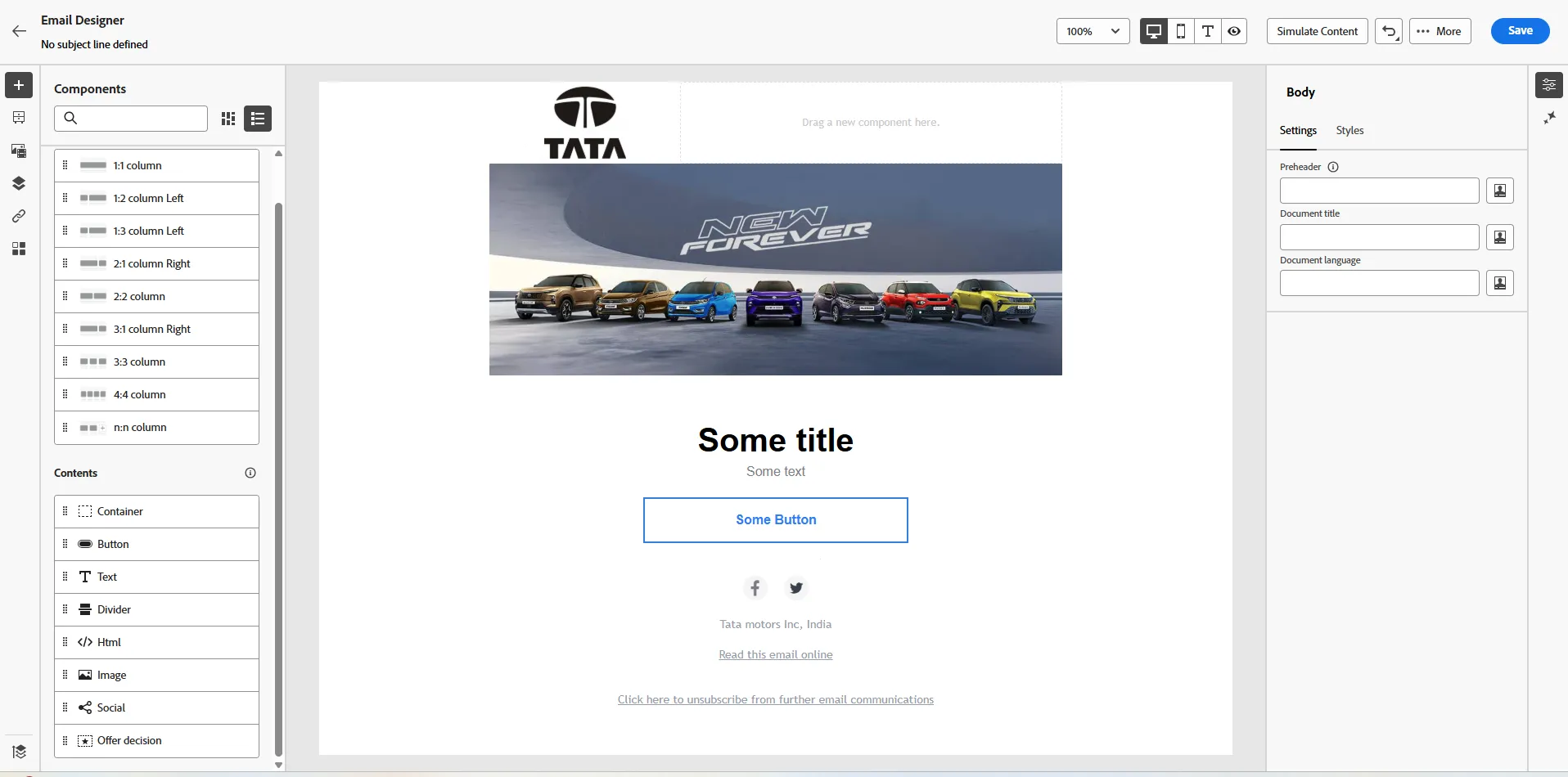Go back with the left arrow icon
Image resolution: width=1568 pixels, height=777 pixels.
(20, 31)
